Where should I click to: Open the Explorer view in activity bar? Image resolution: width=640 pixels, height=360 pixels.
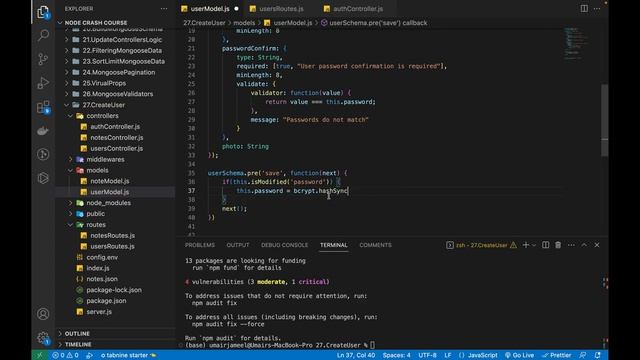point(43,12)
